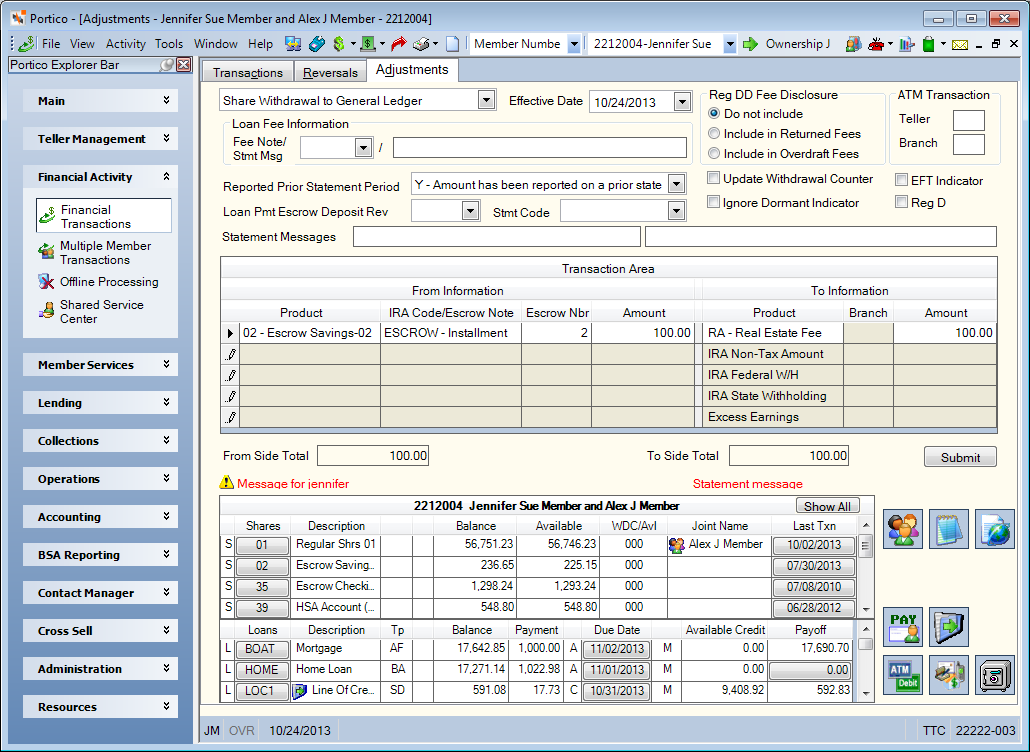This screenshot has height=752, width=1030.
Task: Click the first Statement Messages field
Action: coord(497,236)
